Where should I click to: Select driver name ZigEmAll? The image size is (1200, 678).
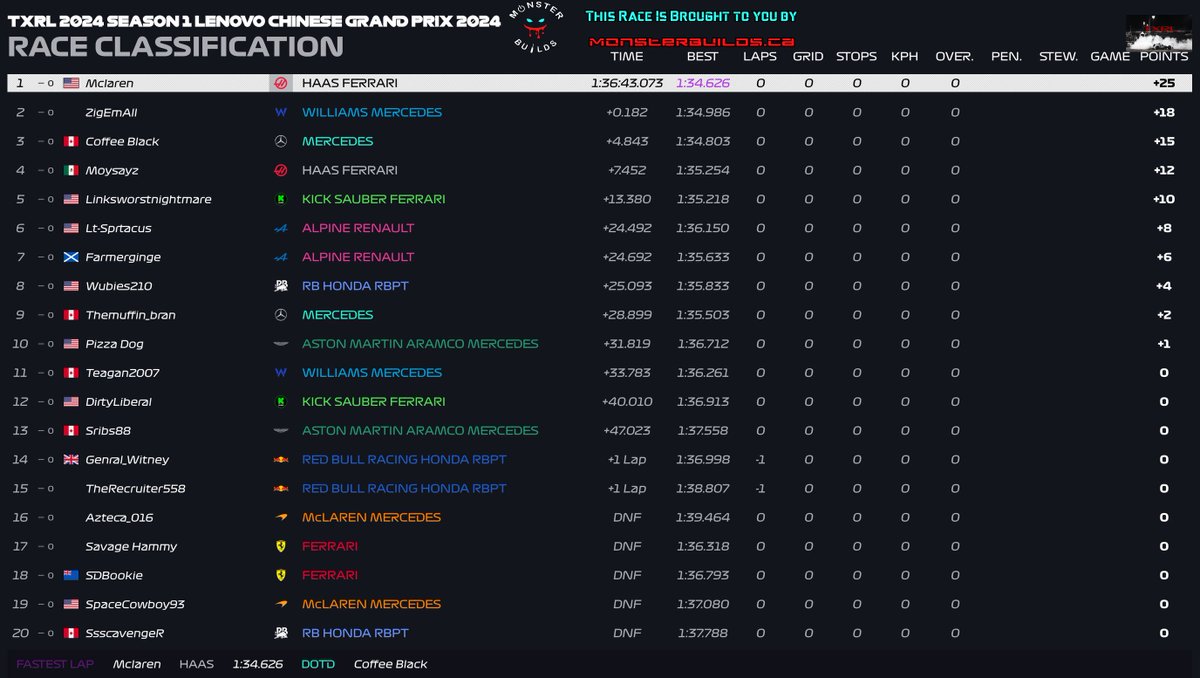111,113
